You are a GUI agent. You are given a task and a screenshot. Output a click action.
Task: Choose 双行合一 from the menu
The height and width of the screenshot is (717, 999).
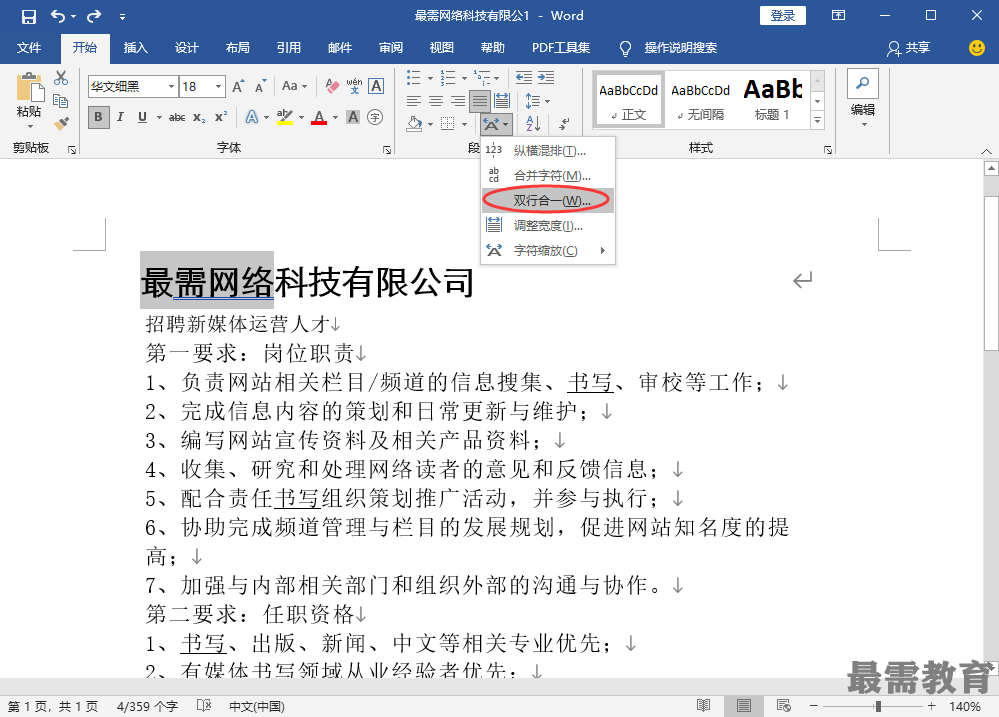click(x=548, y=200)
